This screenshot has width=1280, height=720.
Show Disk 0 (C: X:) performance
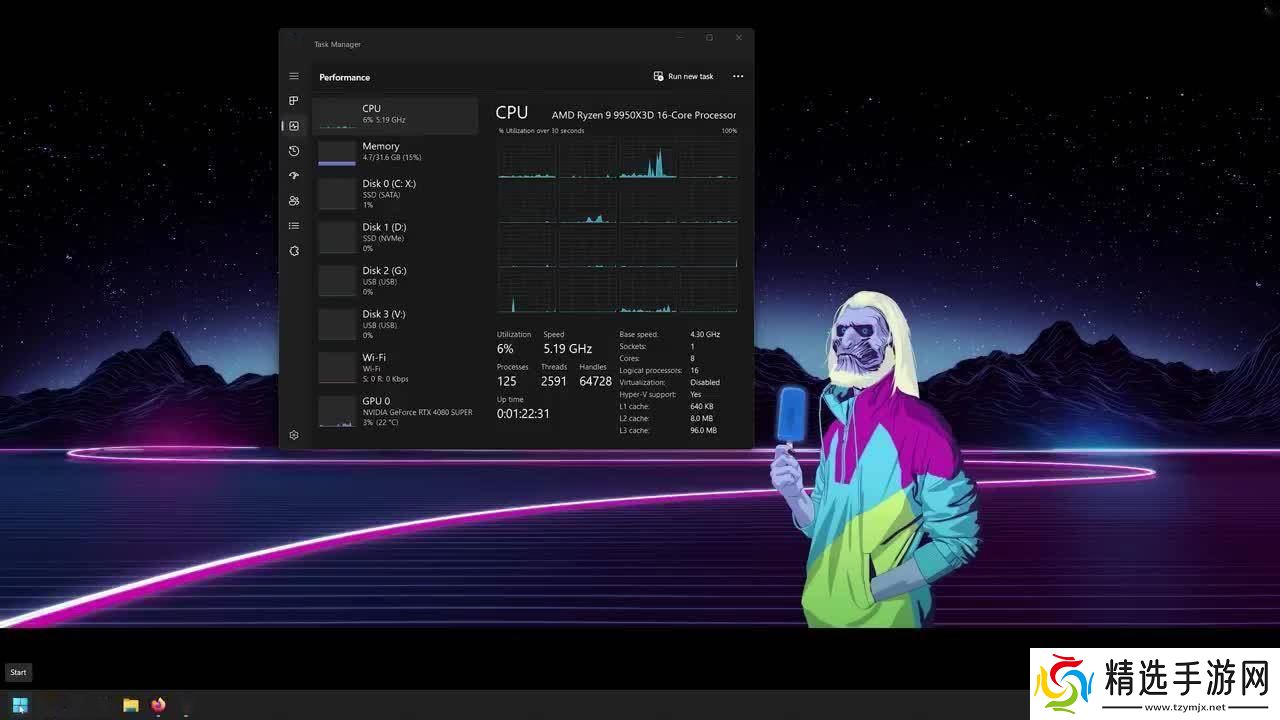(396, 194)
